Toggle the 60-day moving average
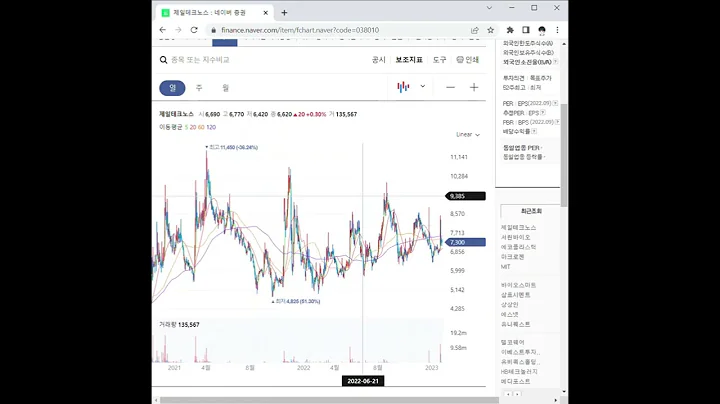This screenshot has height=404, width=720. coord(201,127)
